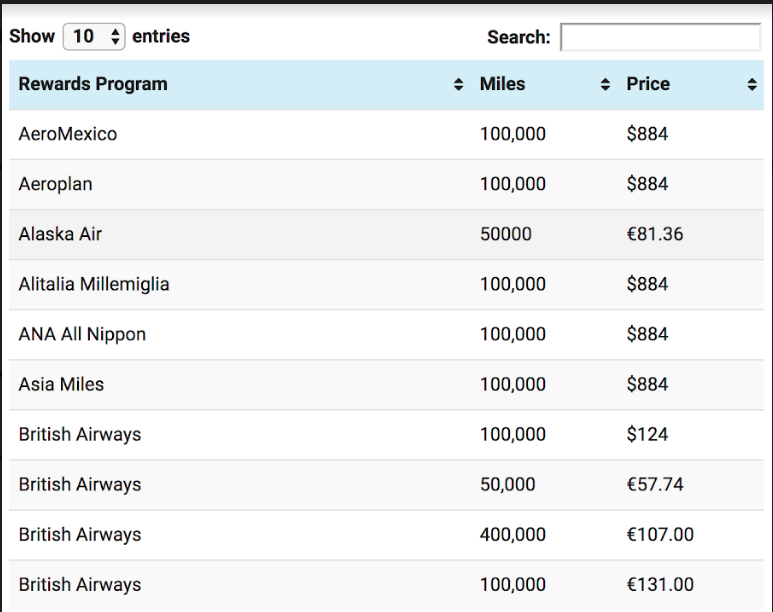Click the $884 price in Asia Miles row
The width and height of the screenshot is (773, 612).
(x=647, y=385)
